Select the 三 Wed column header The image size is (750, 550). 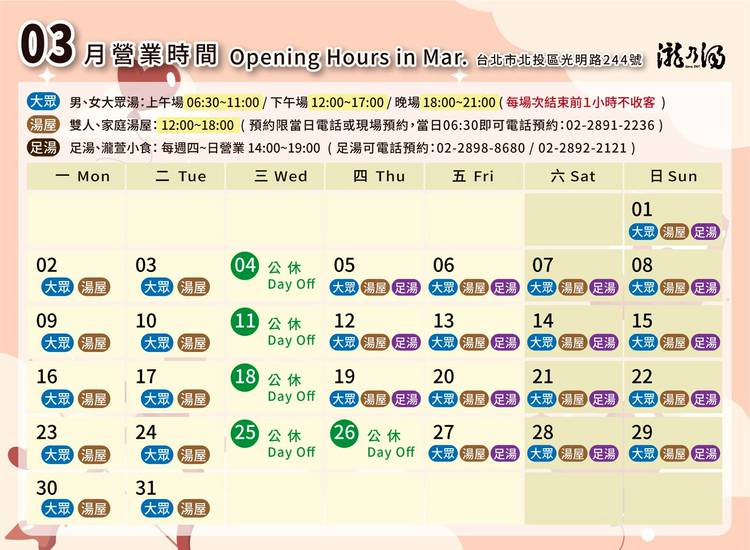click(276, 177)
